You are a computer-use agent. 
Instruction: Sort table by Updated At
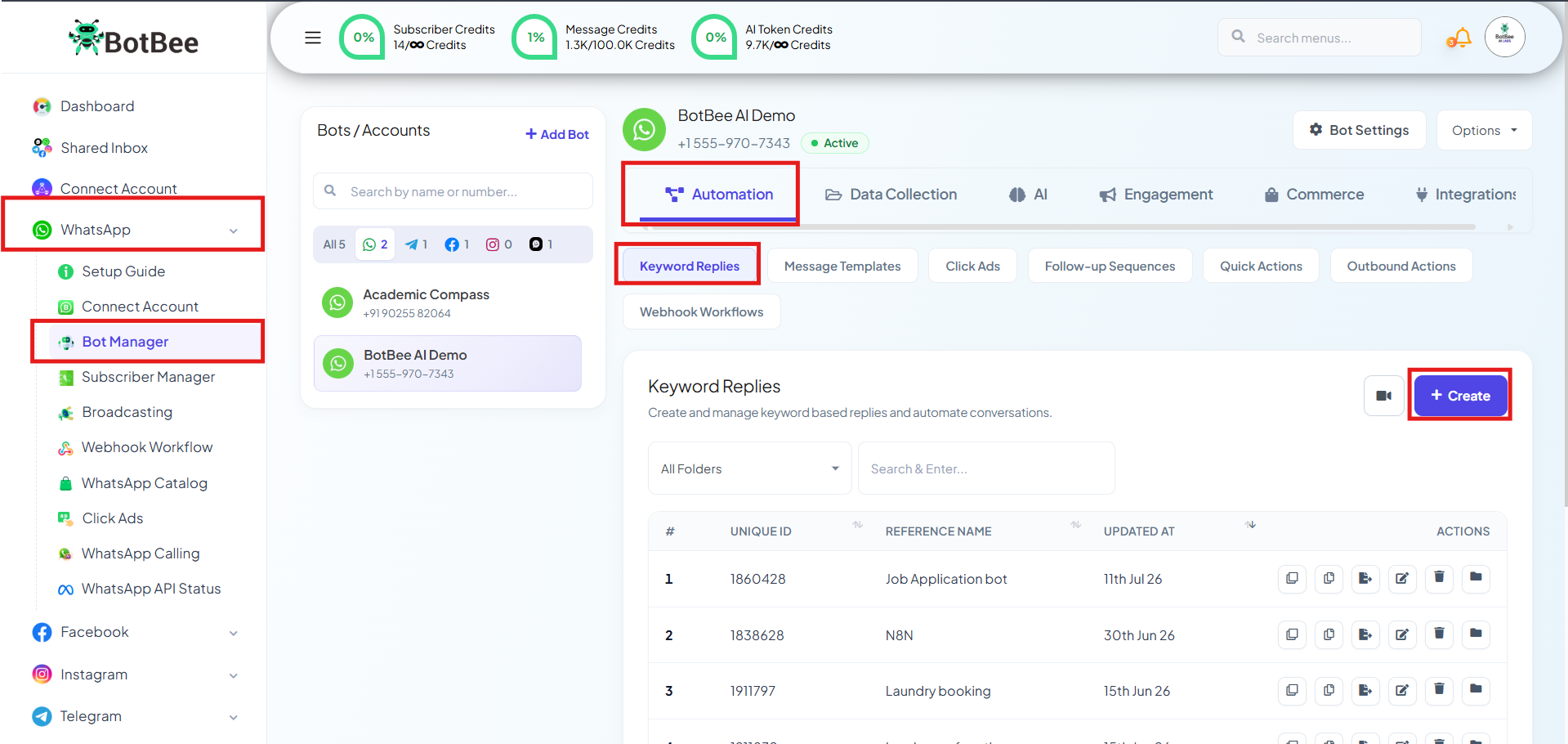point(1250,525)
